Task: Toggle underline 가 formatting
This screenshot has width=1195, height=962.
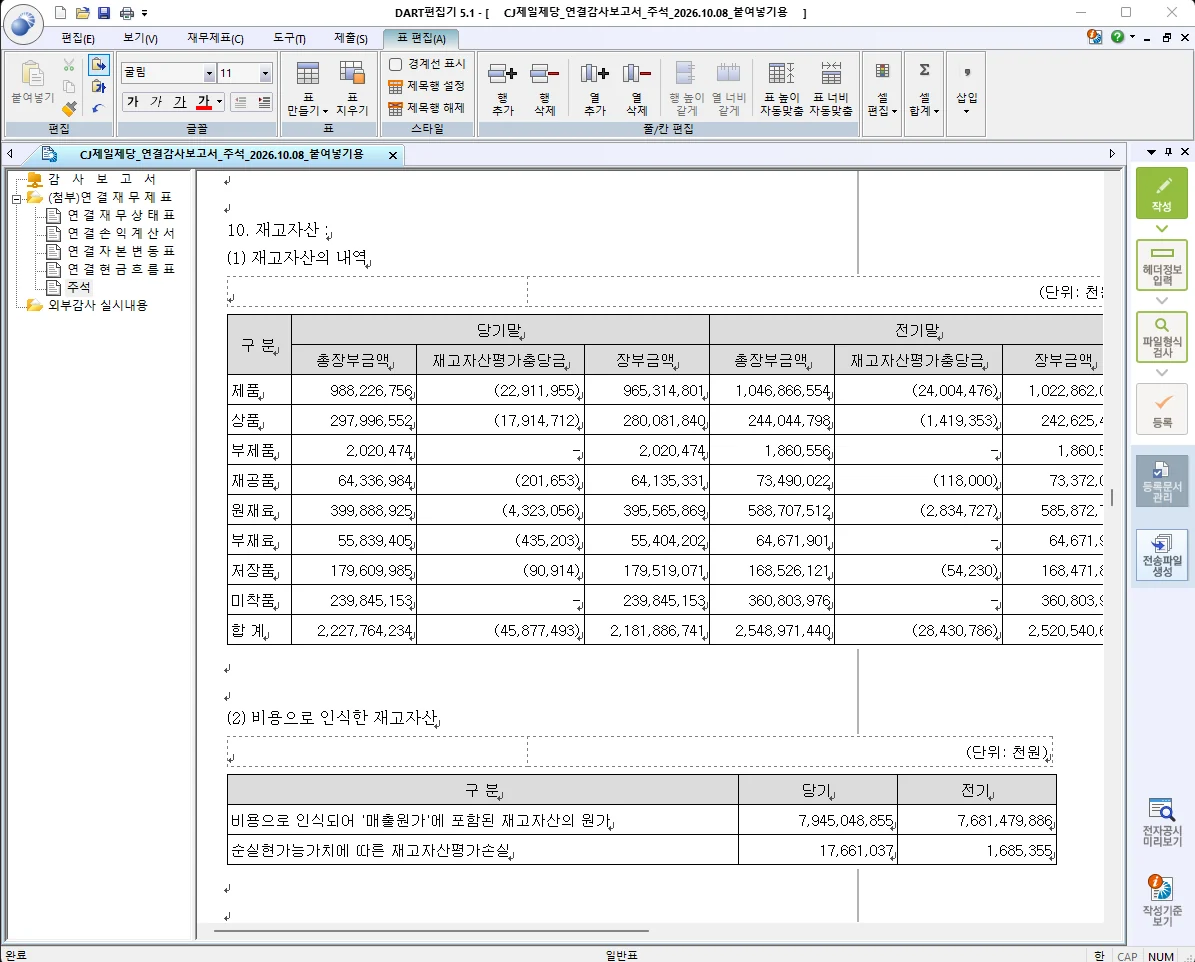Action: pyautogui.click(x=180, y=101)
